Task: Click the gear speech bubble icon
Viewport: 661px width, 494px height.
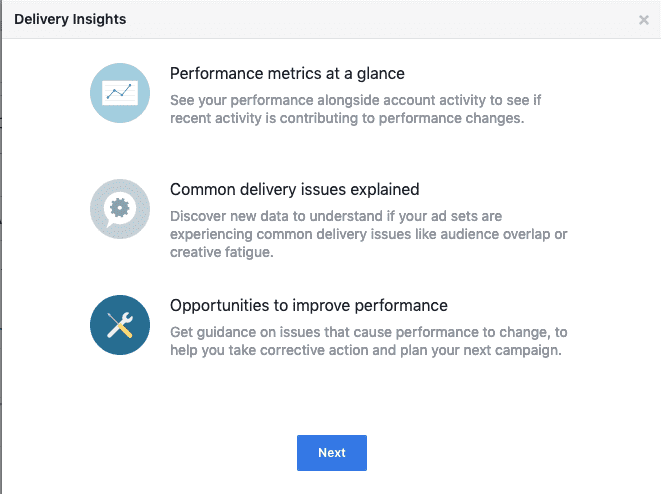Action: (x=120, y=208)
